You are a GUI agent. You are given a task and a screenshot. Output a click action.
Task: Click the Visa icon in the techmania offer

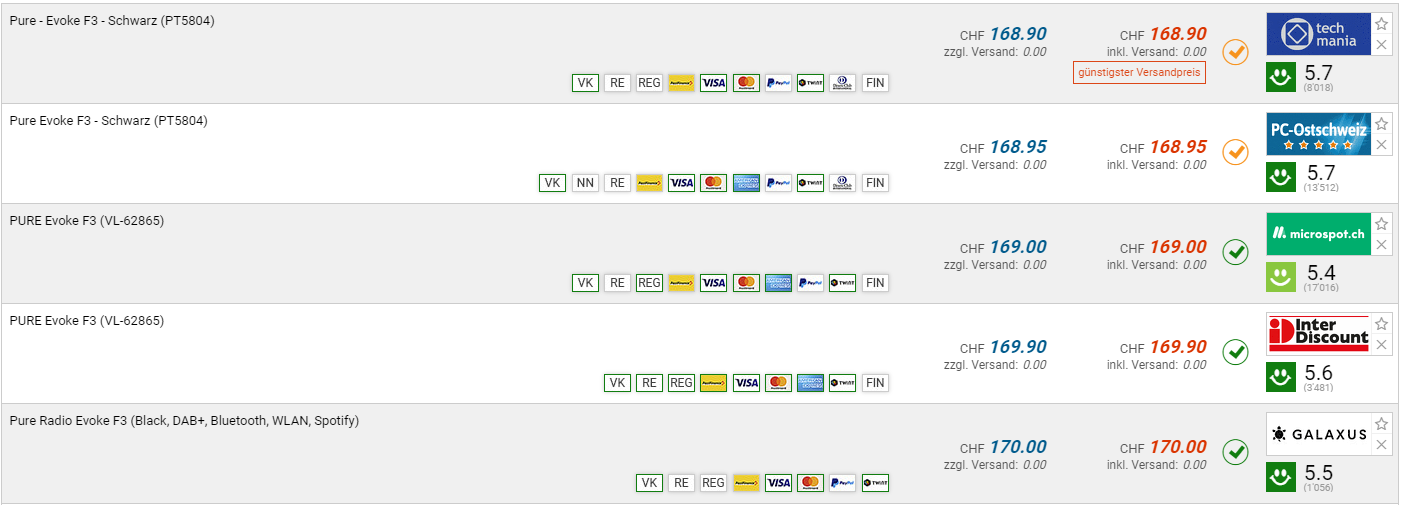(x=713, y=83)
